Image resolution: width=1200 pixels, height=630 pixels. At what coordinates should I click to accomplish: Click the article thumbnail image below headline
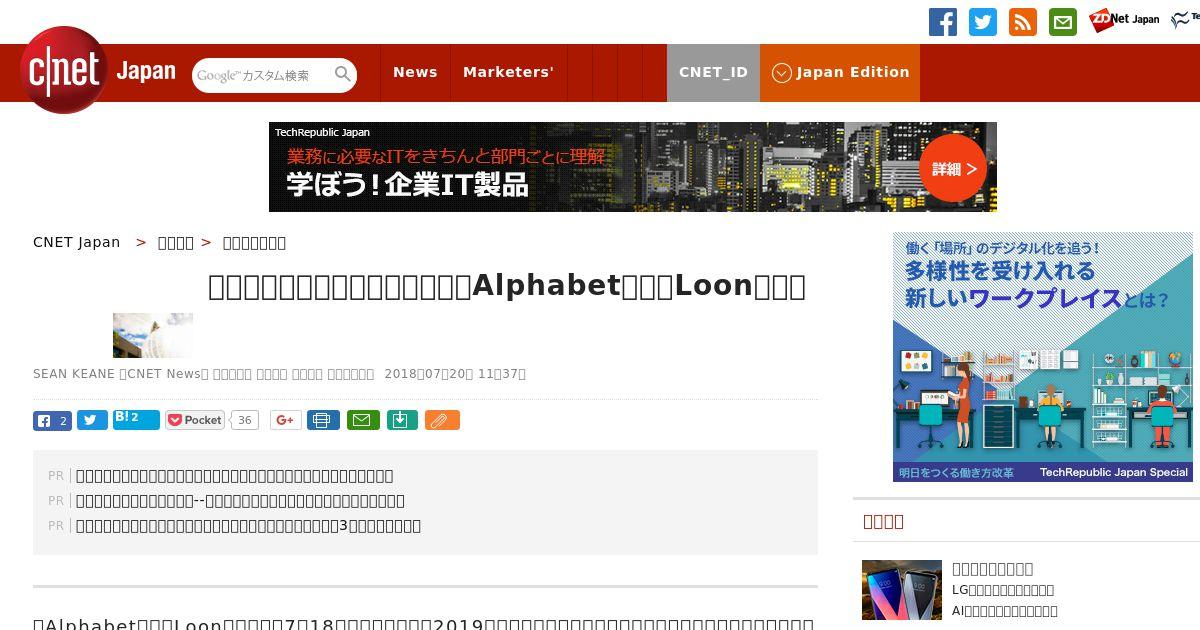[x=153, y=335]
